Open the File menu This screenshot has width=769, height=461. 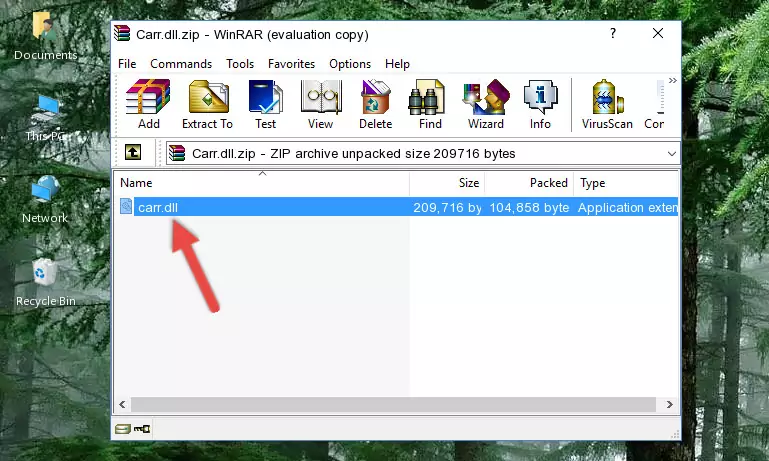tap(127, 64)
